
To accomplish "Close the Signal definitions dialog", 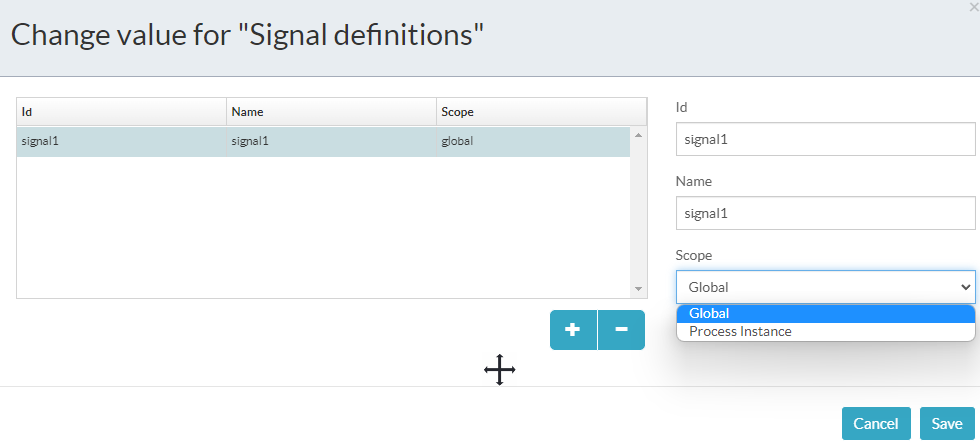I will [974, 6].
